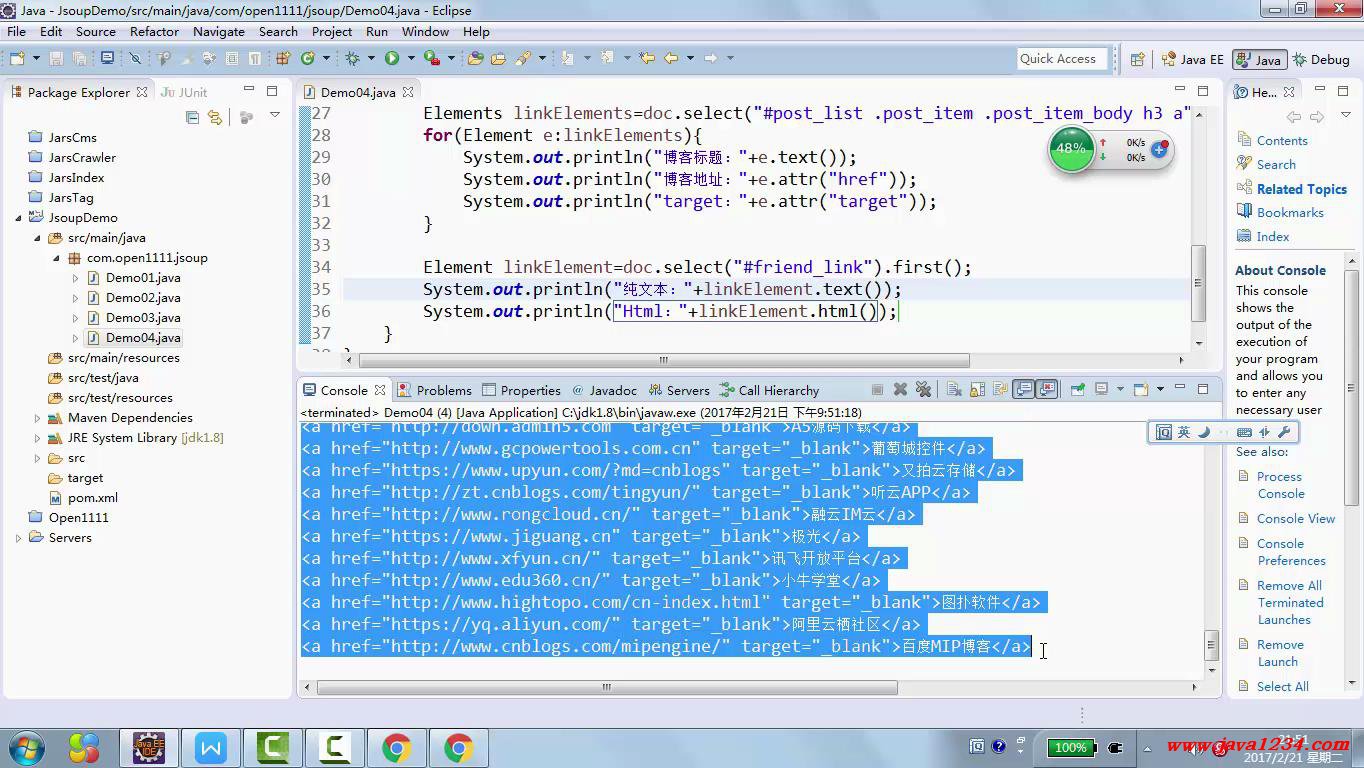Click the first Camtasia green C taskbar icon
This screenshot has width=1364, height=768.
(273, 747)
